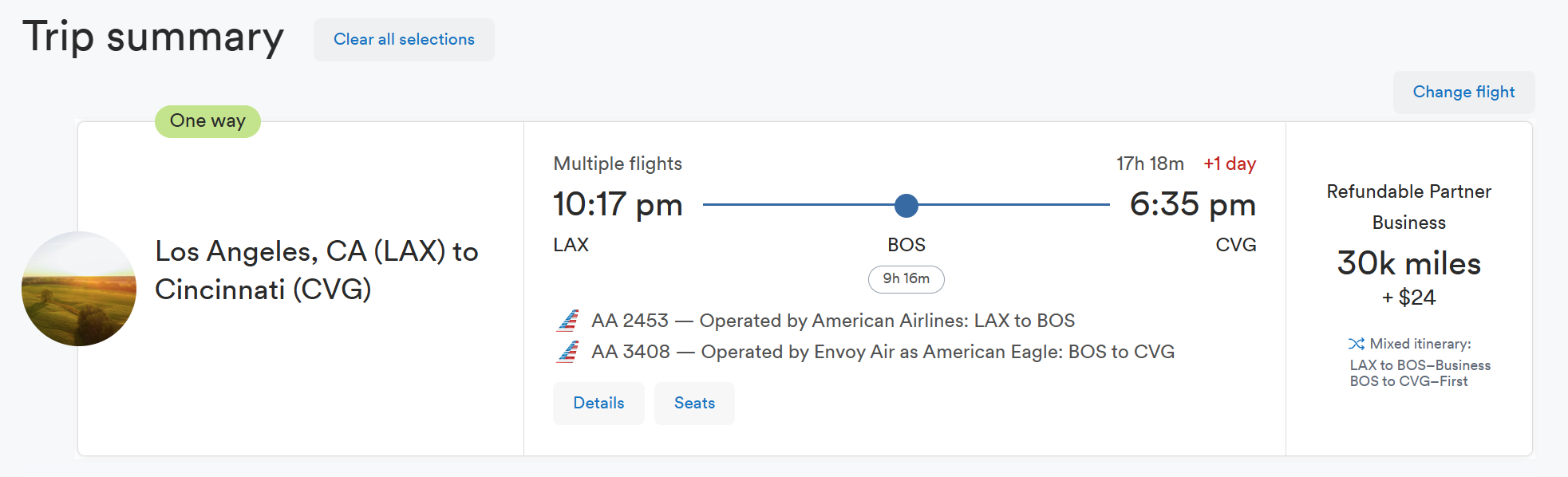The width and height of the screenshot is (1568, 477).
Task: Click the Change flight button
Action: (x=1463, y=93)
